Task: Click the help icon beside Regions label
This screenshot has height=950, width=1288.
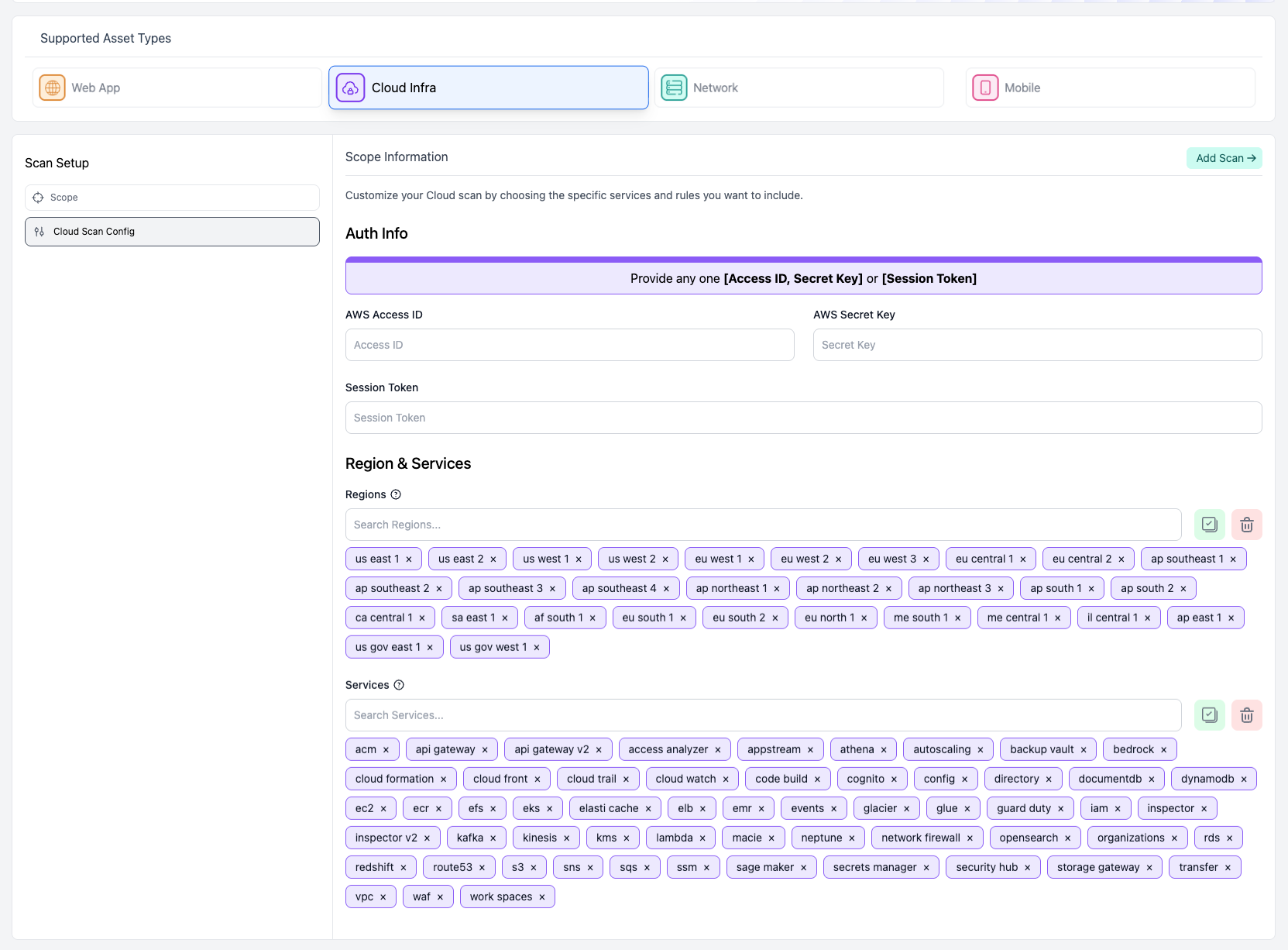Action: point(396,494)
